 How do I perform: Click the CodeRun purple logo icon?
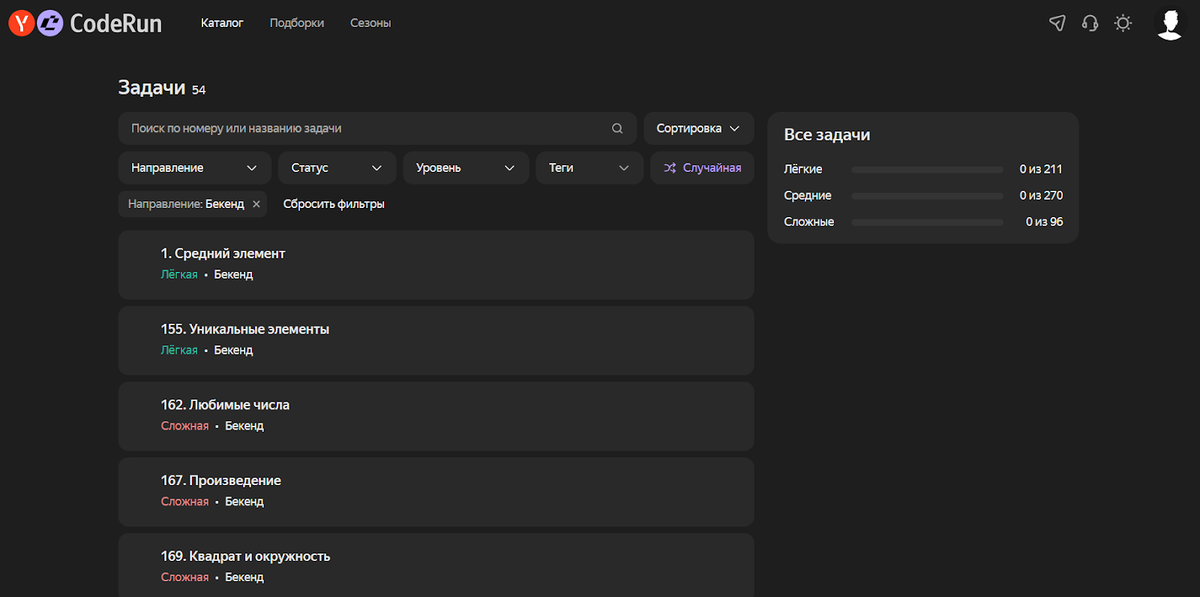[50, 23]
